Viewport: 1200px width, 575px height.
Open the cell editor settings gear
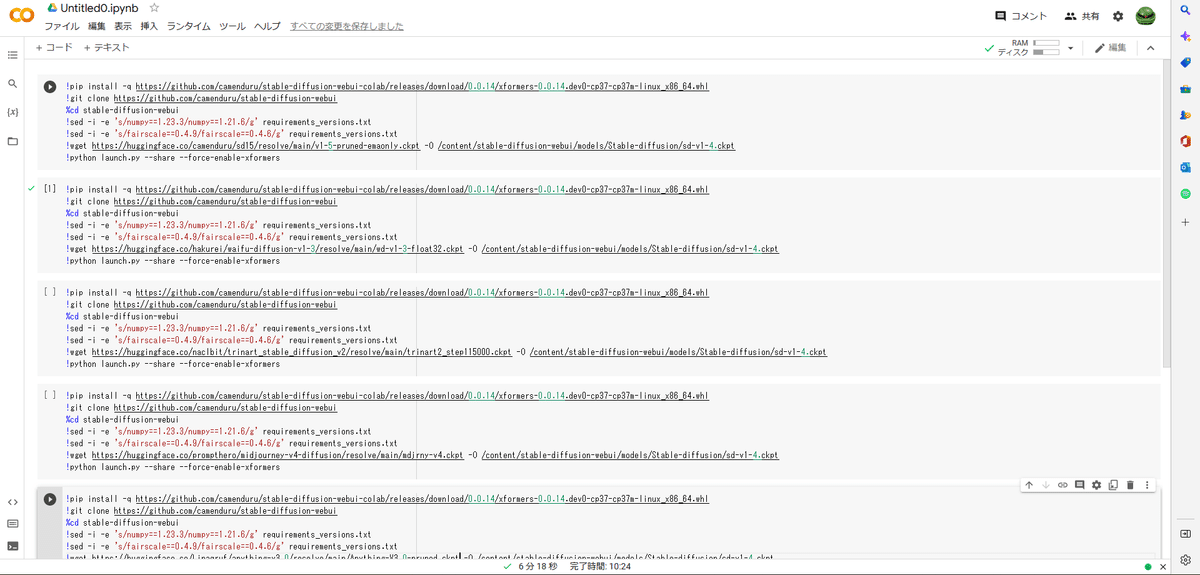click(x=1096, y=485)
